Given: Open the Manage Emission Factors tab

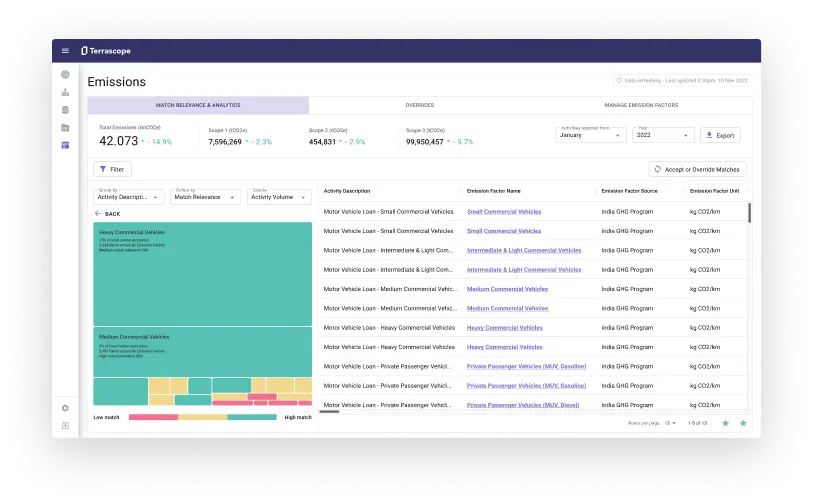Looking at the screenshot, I should [641, 105].
